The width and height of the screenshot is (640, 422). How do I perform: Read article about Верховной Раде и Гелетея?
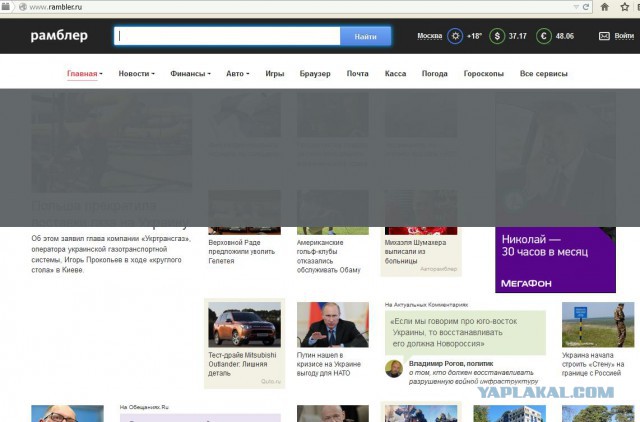pyautogui.click(x=242, y=251)
